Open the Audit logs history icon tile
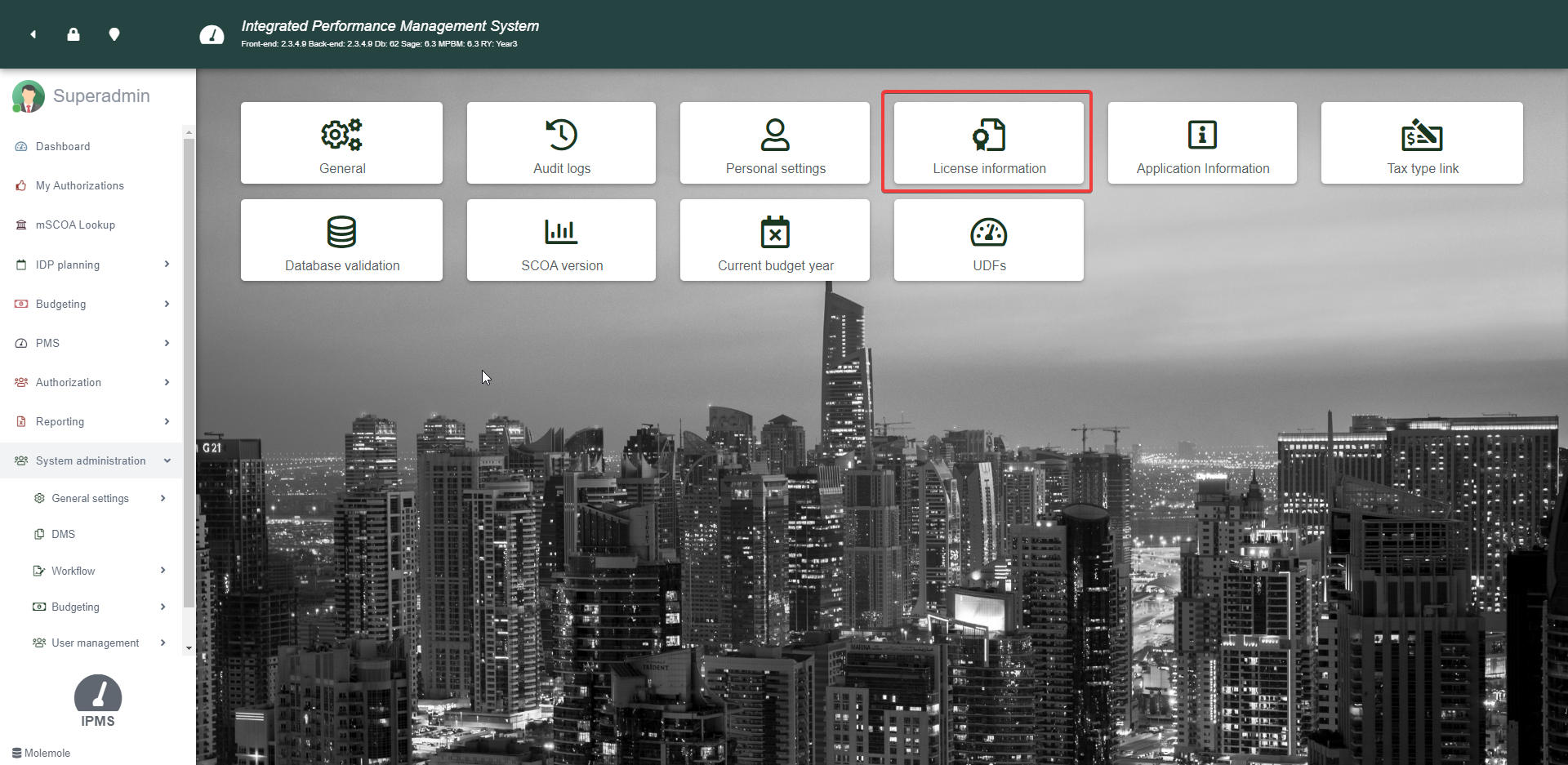Screen dimensions: 1568x765 (561, 143)
